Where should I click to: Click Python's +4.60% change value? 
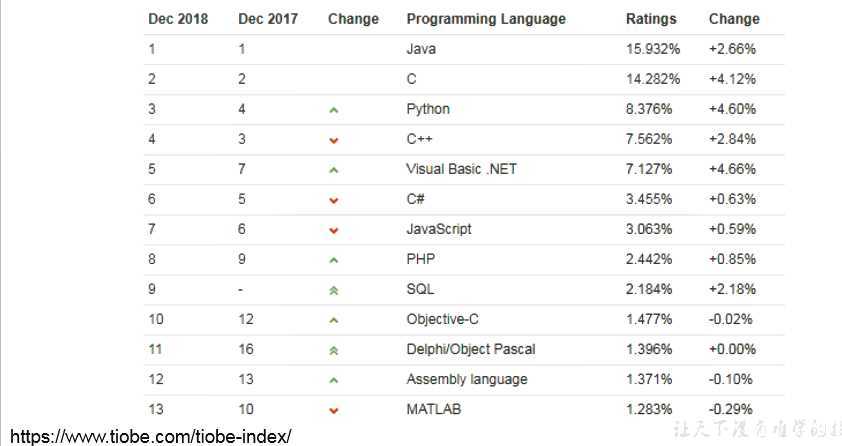(732, 109)
